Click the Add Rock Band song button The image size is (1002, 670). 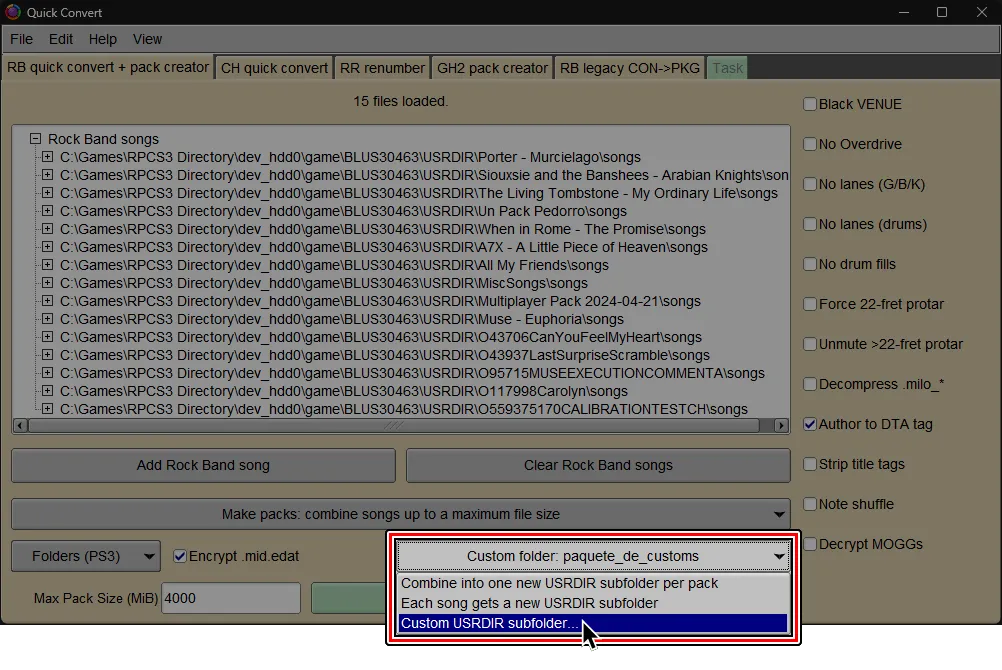[x=202, y=465]
